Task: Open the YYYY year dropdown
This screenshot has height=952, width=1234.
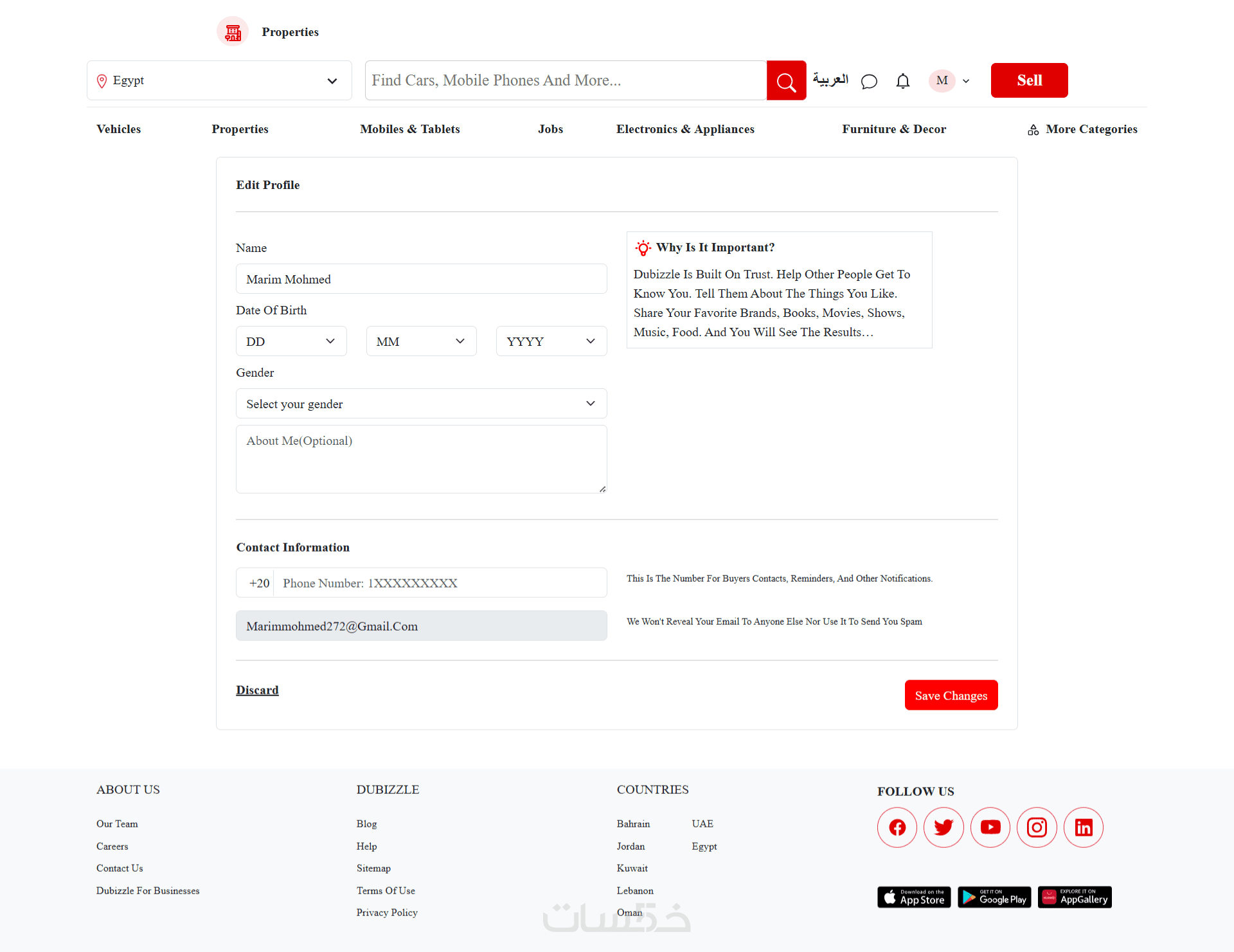Action: [551, 341]
